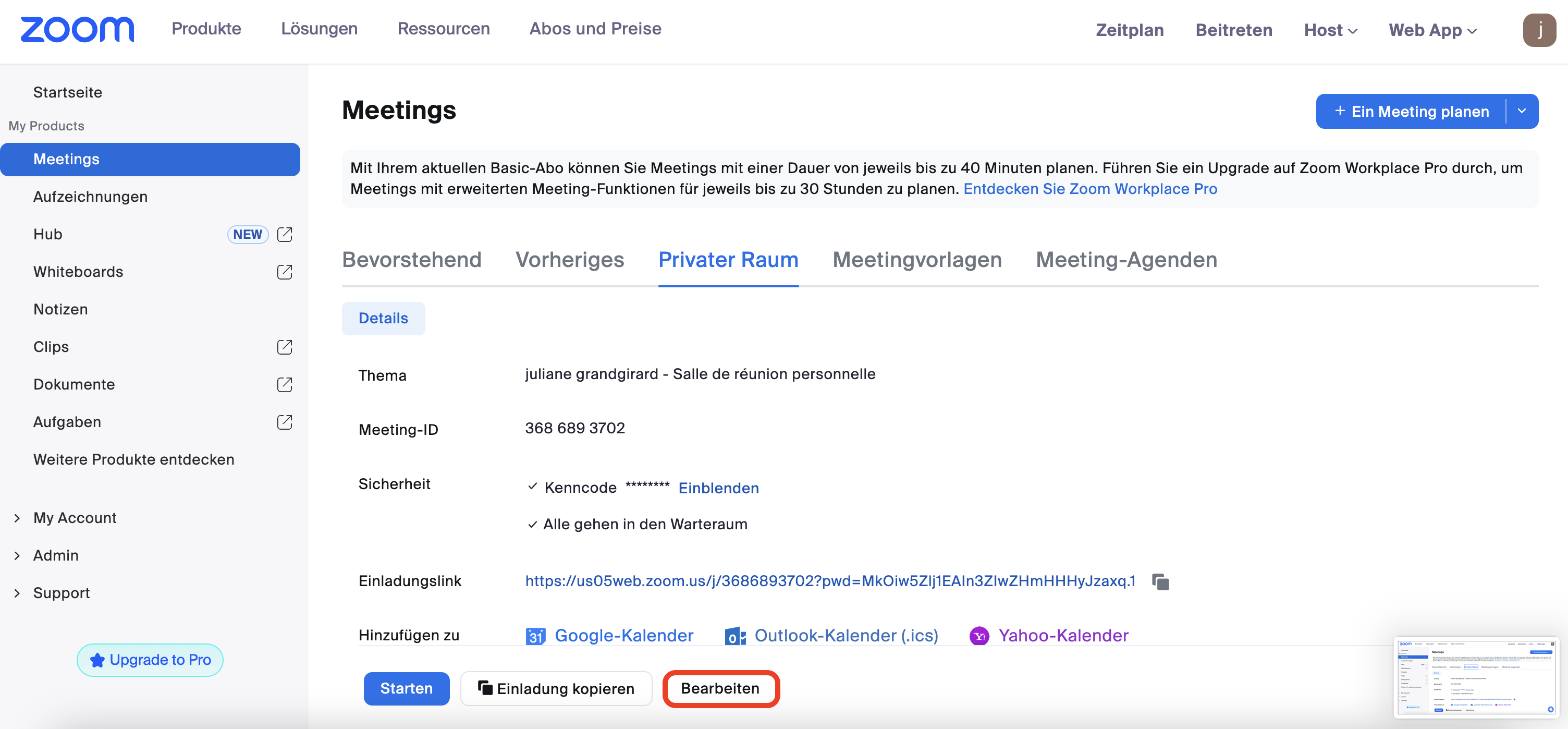1568x729 pixels.
Task: Click the Zoom logo
Action: tap(77, 30)
